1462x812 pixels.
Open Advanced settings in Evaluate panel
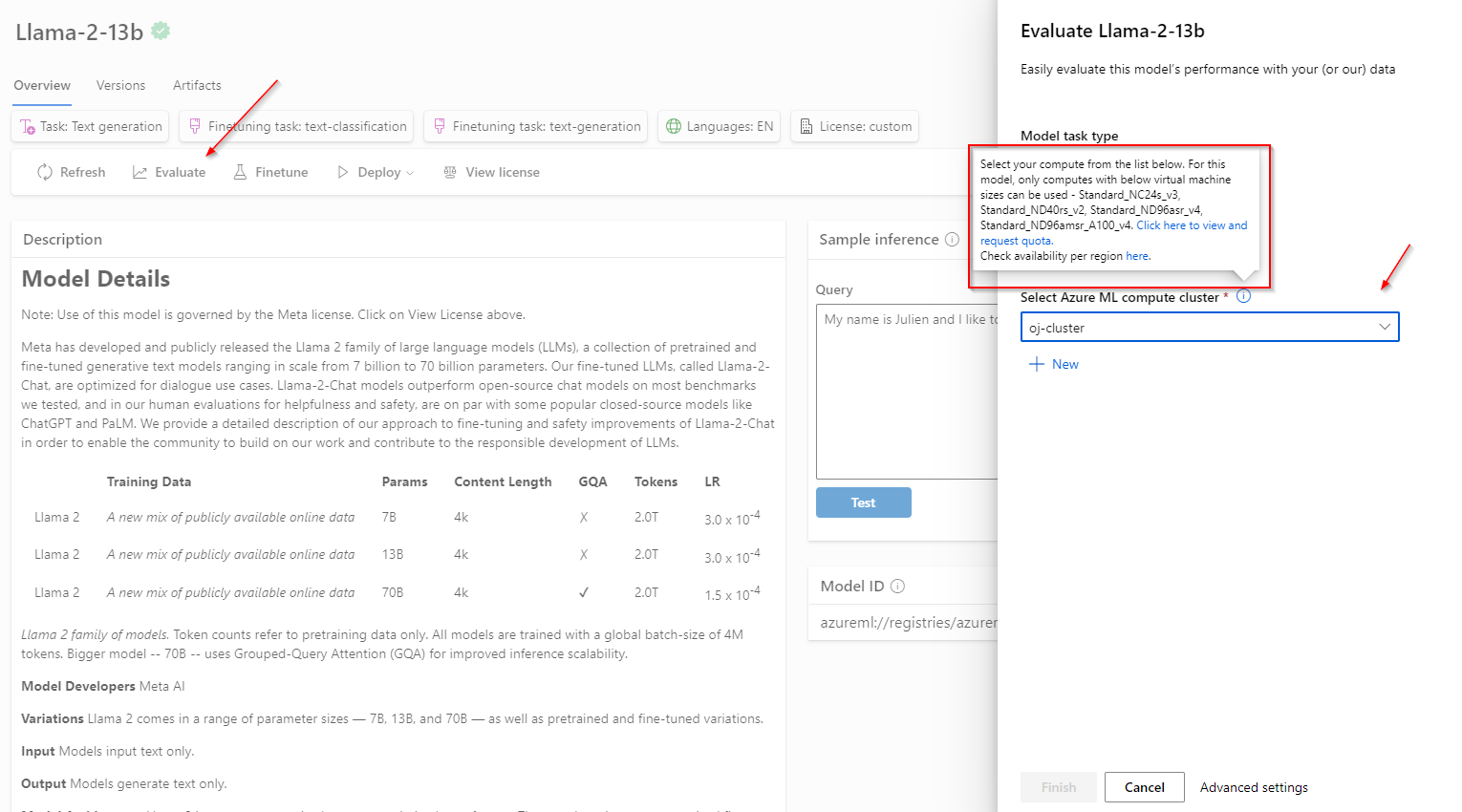[1254, 787]
